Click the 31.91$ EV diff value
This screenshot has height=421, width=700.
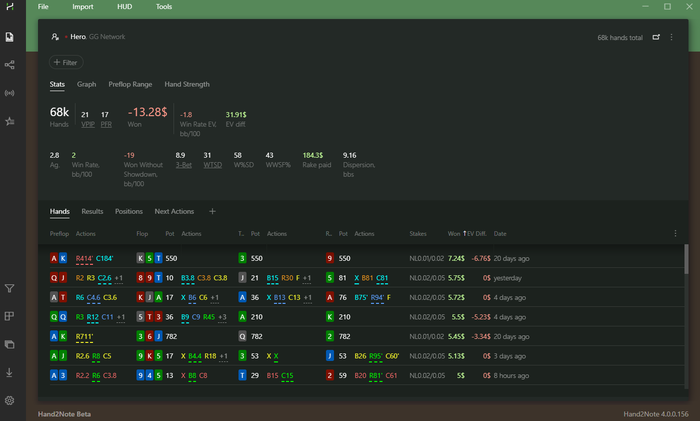(236, 115)
